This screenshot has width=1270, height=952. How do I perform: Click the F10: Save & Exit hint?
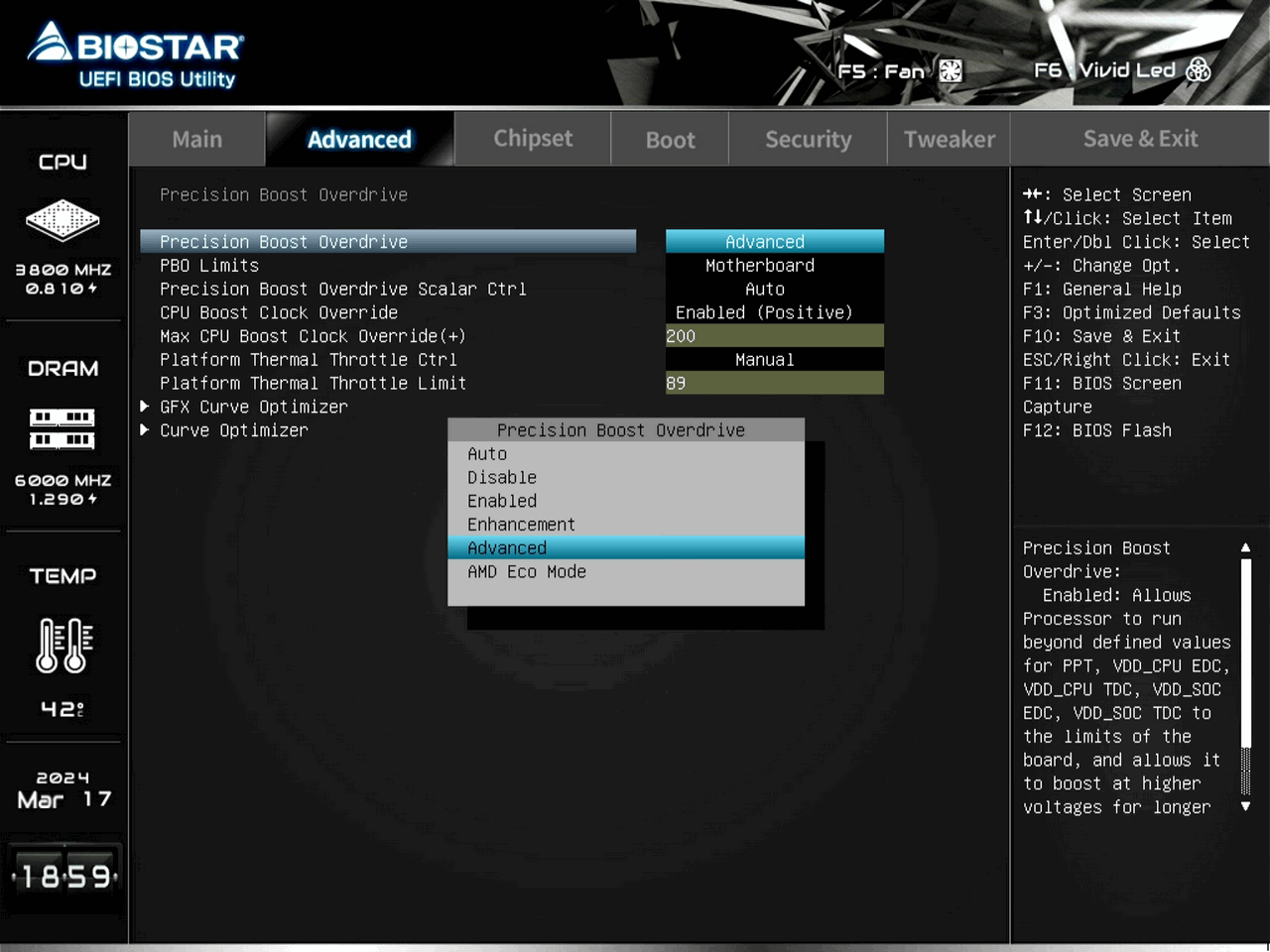tap(1102, 336)
